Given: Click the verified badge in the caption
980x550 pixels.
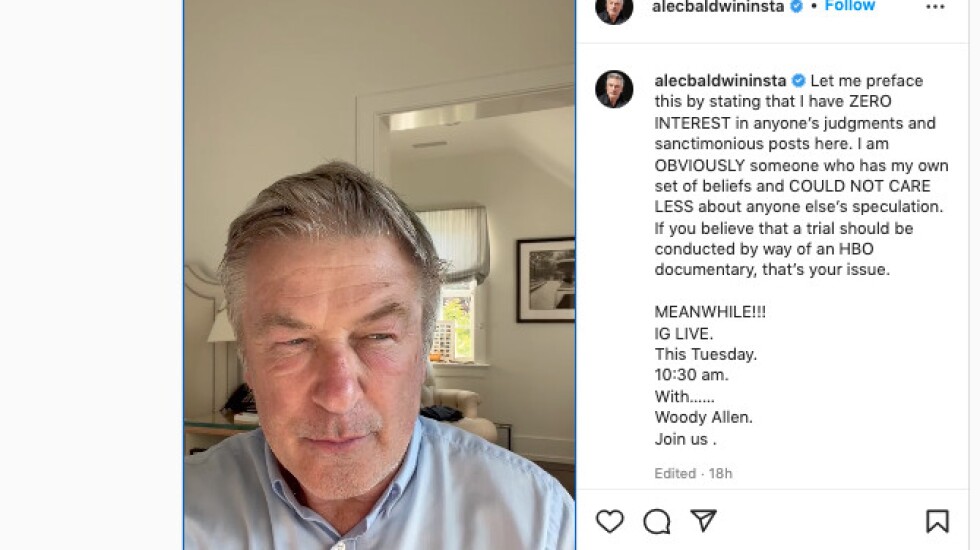Looking at the screenshot, I should pyautogui.click(x=798, y=81).
